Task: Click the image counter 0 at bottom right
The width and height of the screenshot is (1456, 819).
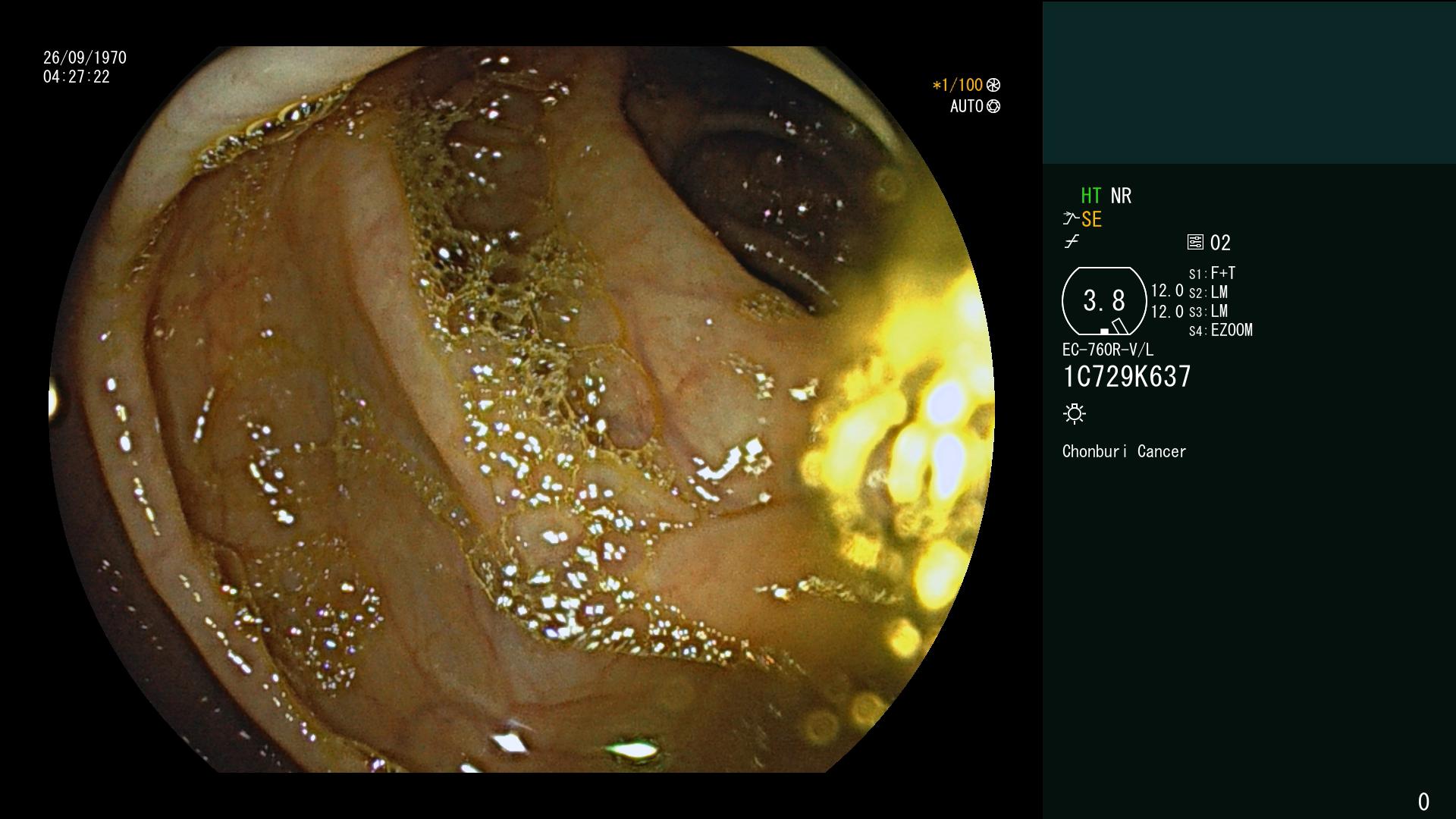Action: pyautogui.click(x=1423, y=802)
